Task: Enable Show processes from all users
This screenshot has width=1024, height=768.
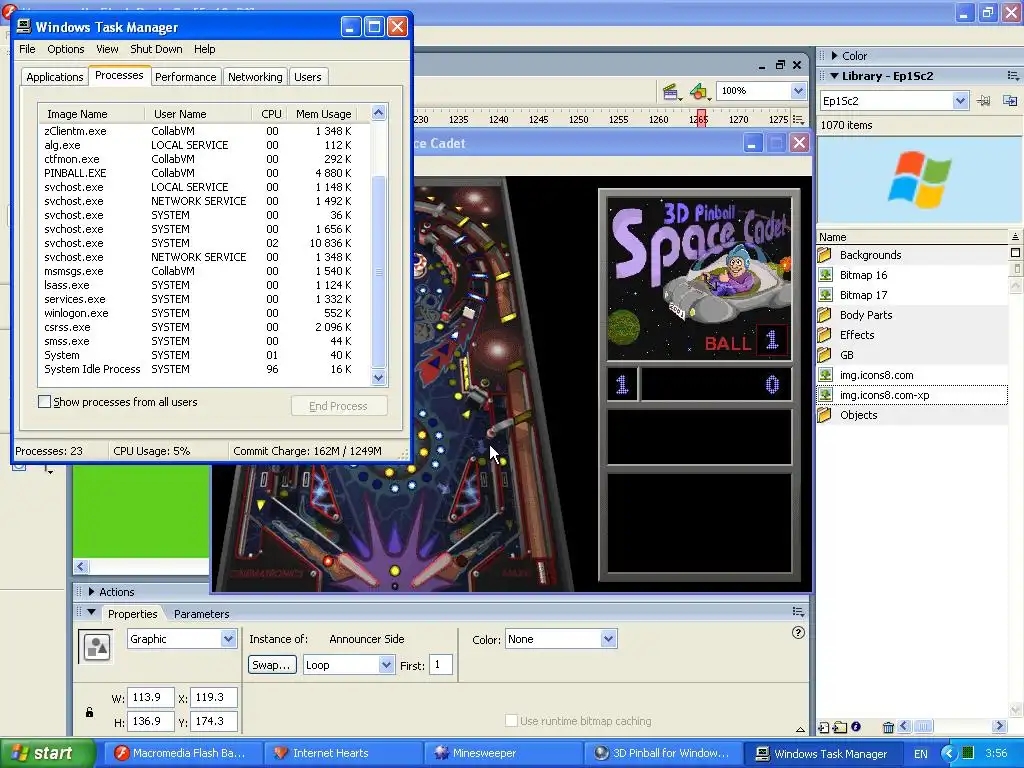Action: tap(44, 402)
